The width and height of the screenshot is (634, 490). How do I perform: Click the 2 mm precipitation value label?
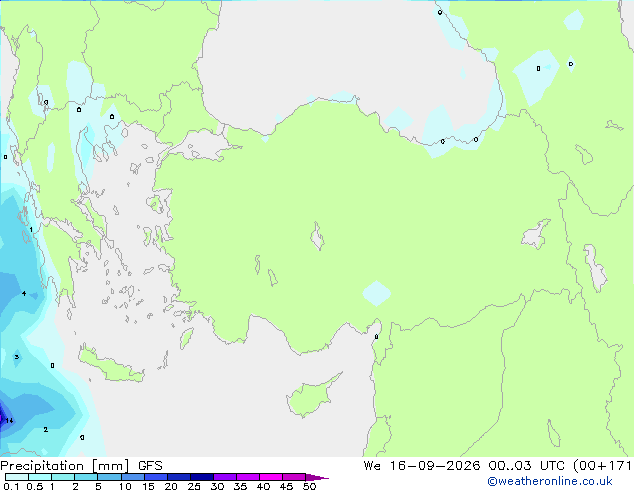click(x=45, y=429)
